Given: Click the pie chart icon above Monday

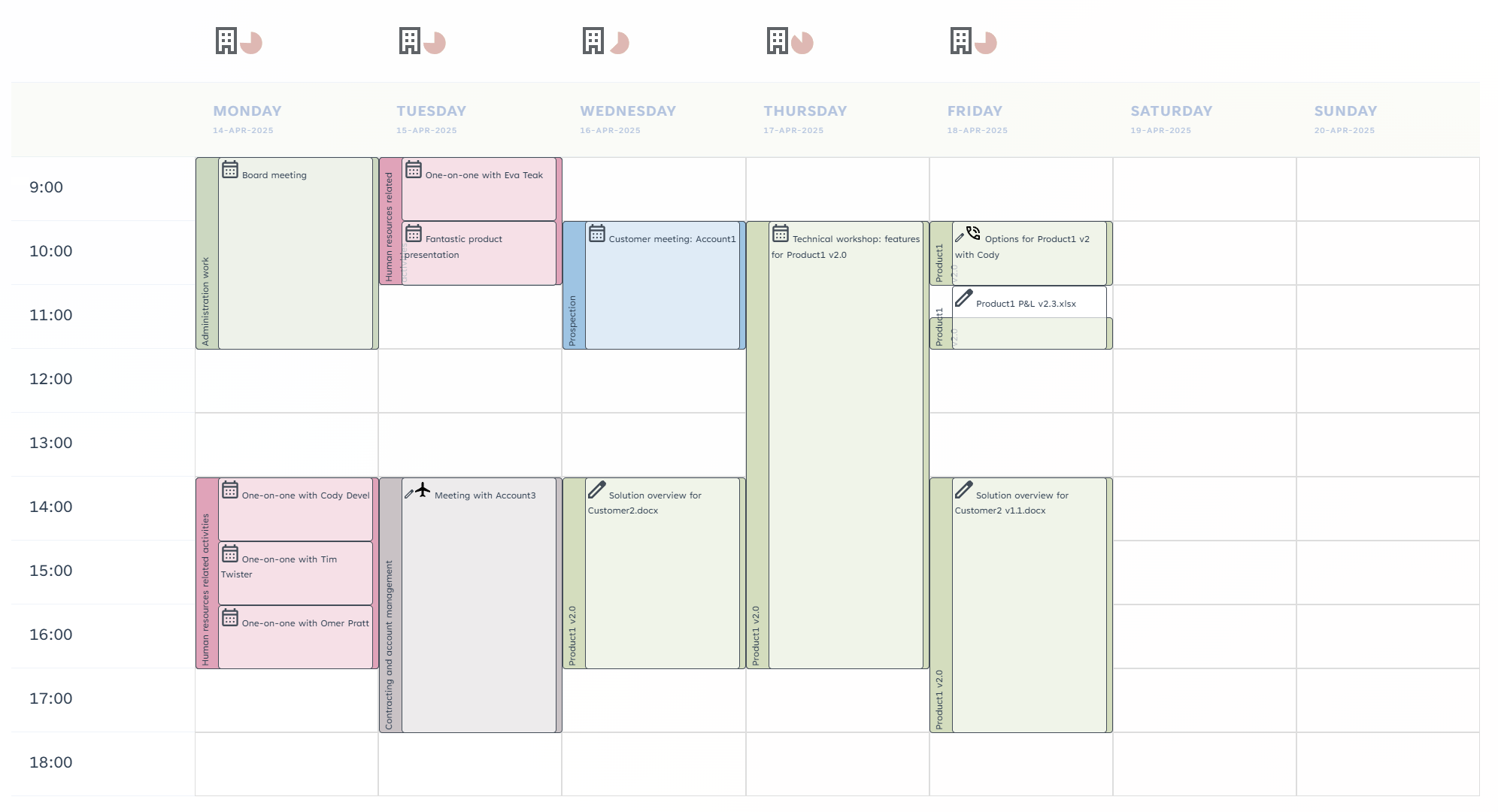Looking at the screenshot, I should tap(251, 43).
